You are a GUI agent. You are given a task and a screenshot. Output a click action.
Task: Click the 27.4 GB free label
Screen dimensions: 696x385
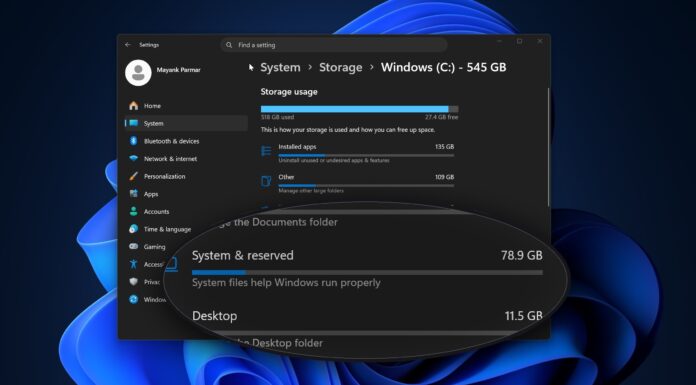pos(442,117)
